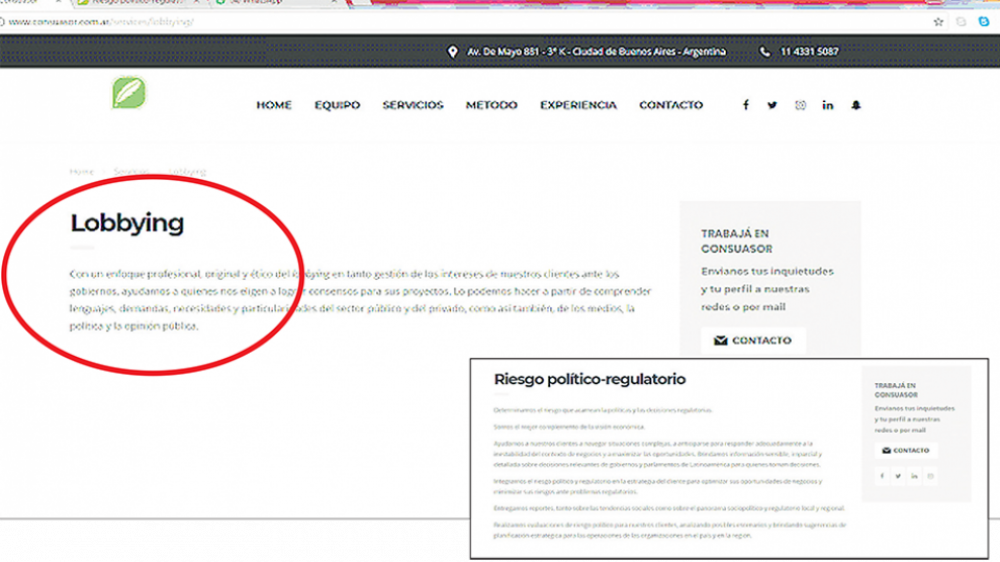The width and height of the screenshot is (1000, 562).
Task: Open the Instagram icon in navigation bar
Action: coord(800,105)
